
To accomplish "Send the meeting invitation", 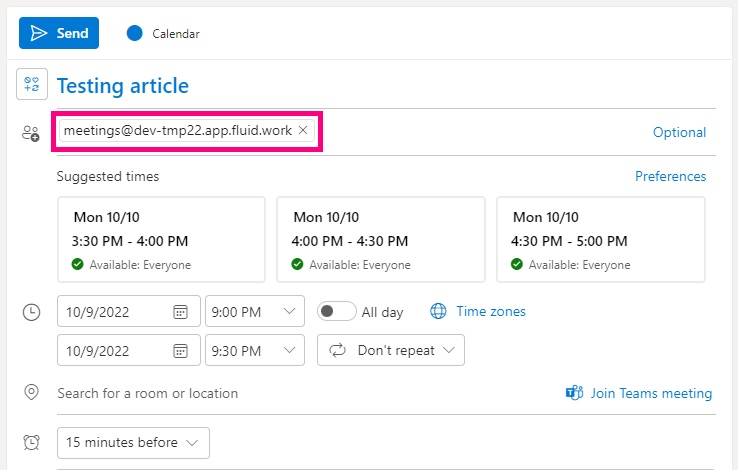I will (x=59, y=33).
